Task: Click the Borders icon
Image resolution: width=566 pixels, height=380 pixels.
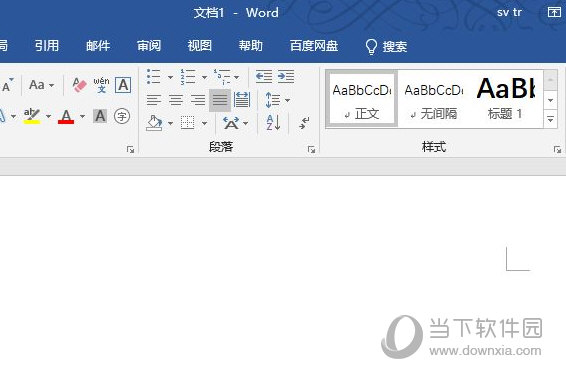Action: (188, 123)
